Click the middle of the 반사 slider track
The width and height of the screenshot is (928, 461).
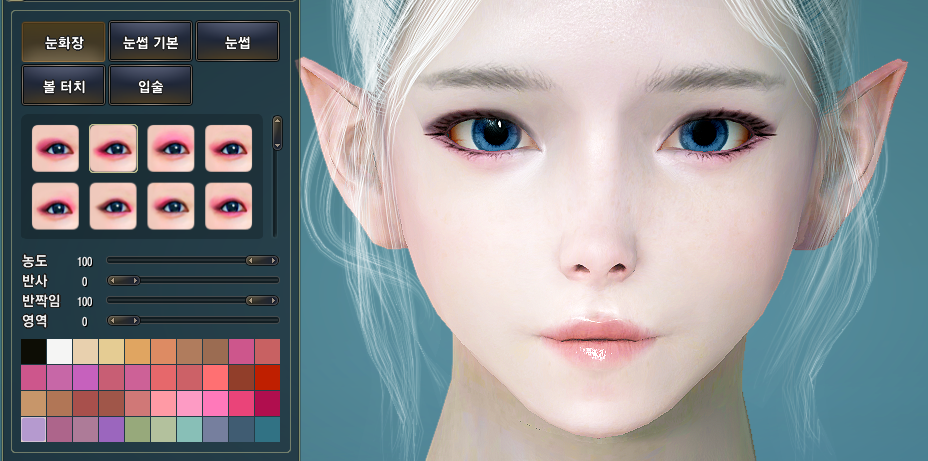click(193, 281)
